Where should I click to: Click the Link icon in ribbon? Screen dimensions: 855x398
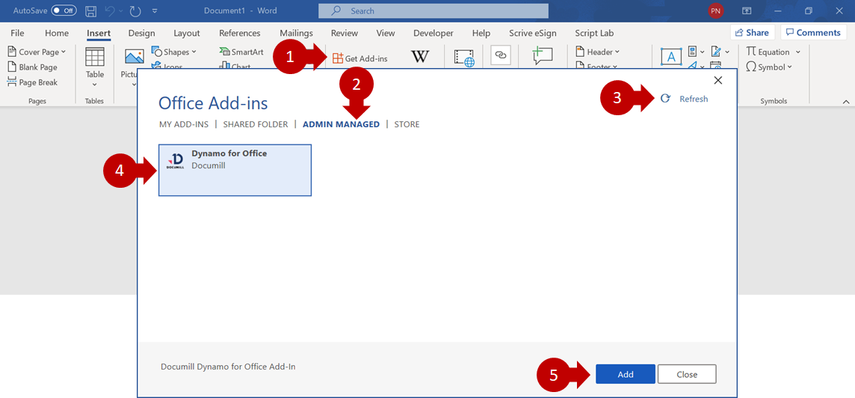click(501, 56)
